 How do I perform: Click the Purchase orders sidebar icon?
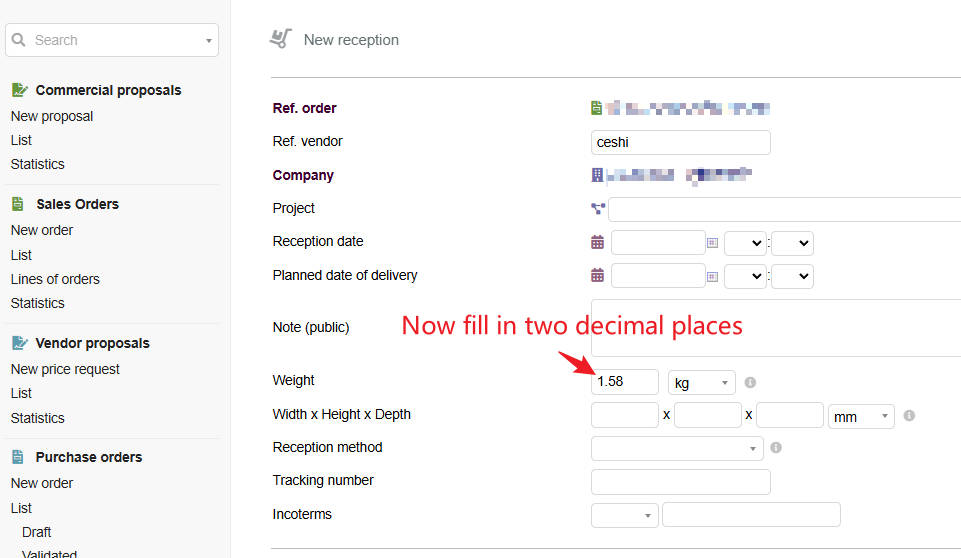click(18, 457)
